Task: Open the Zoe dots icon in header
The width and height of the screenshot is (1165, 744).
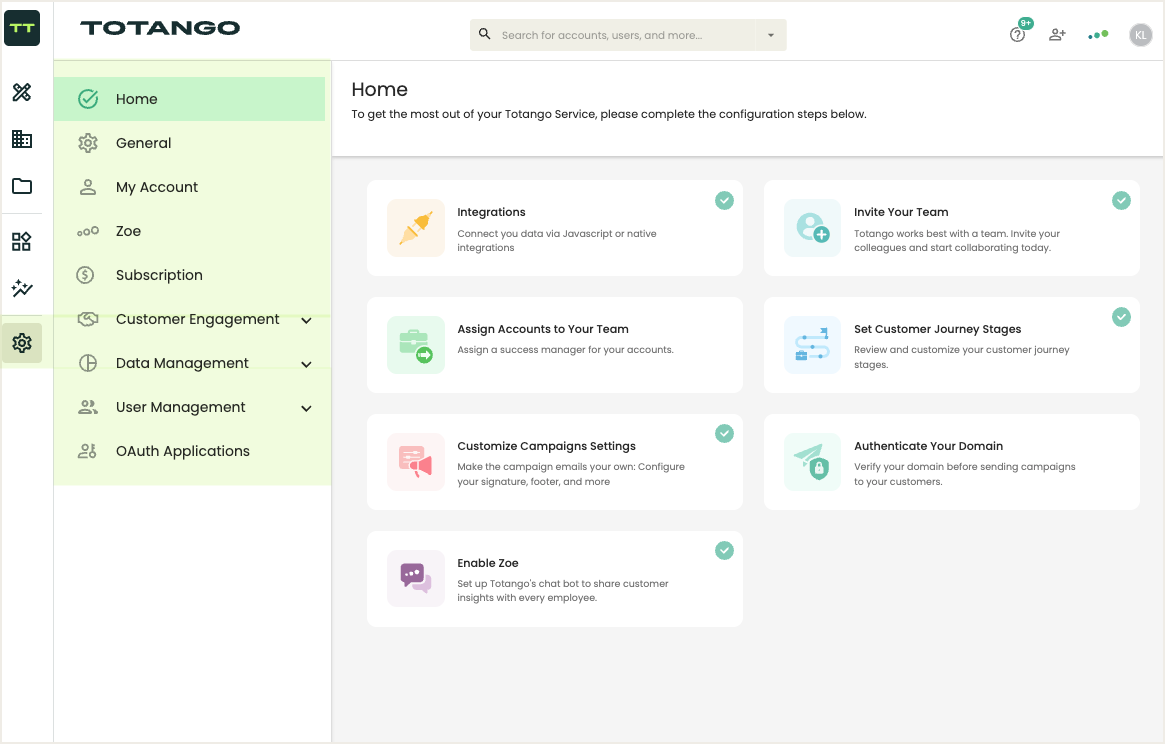Action: [x=1098, y=35]
